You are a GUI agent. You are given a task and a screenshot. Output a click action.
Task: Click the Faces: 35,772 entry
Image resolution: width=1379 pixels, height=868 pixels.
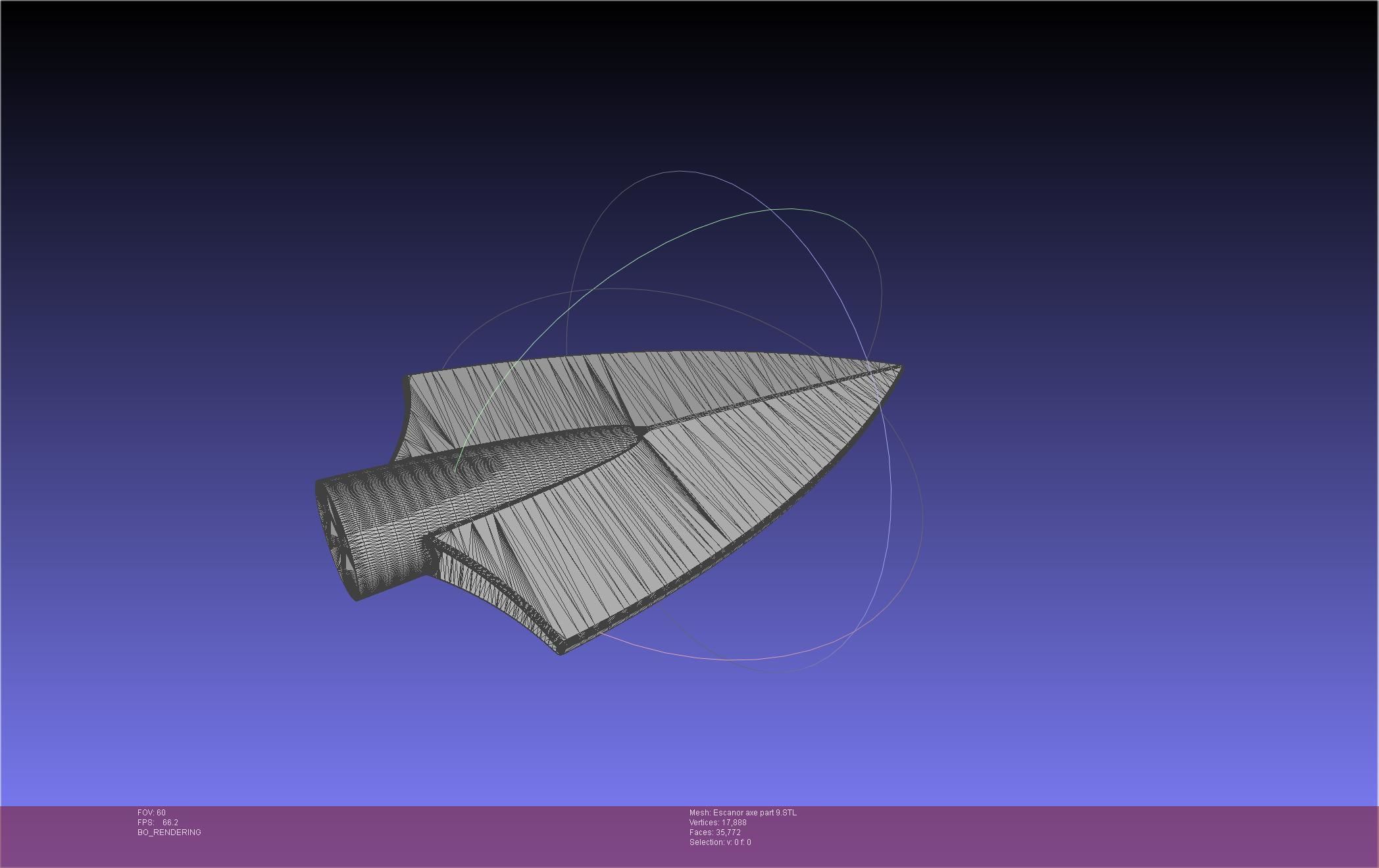pos(715,832)
